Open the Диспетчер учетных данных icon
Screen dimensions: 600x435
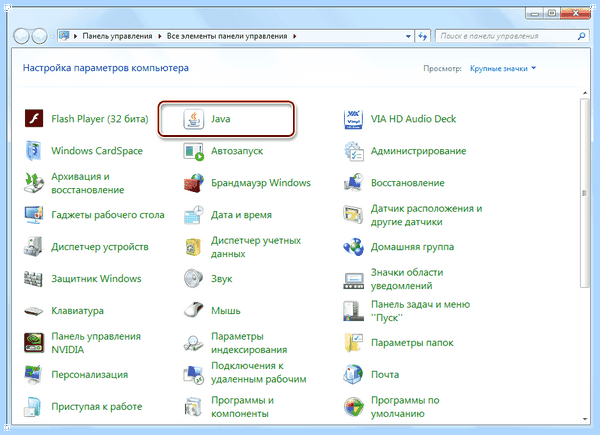click(194, 247)
